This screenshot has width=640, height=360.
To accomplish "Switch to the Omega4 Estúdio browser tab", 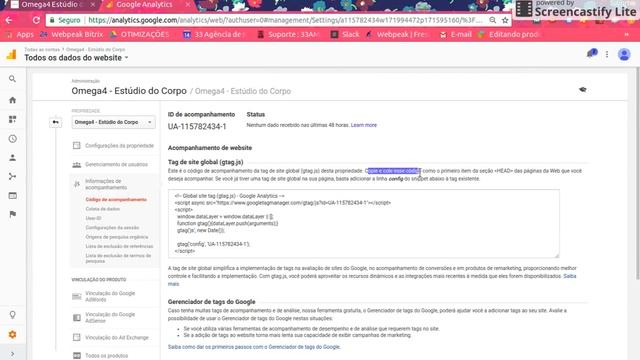I will 49,4.
